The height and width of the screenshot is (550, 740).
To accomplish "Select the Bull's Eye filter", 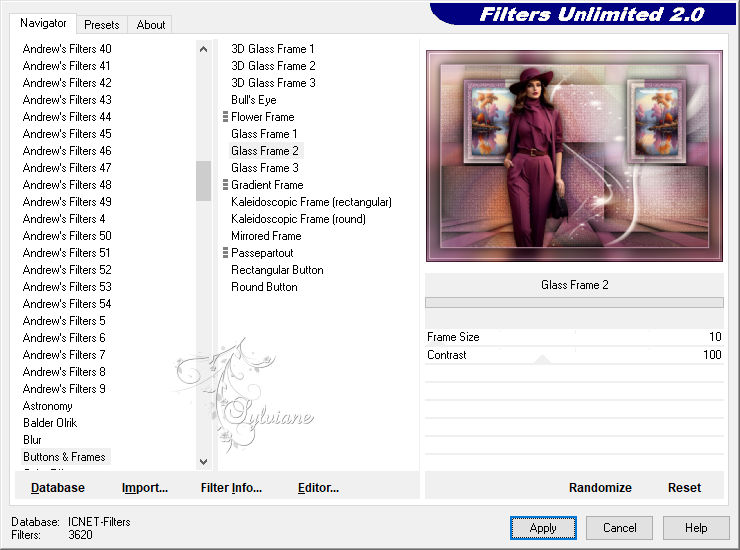I will [254, 100].
